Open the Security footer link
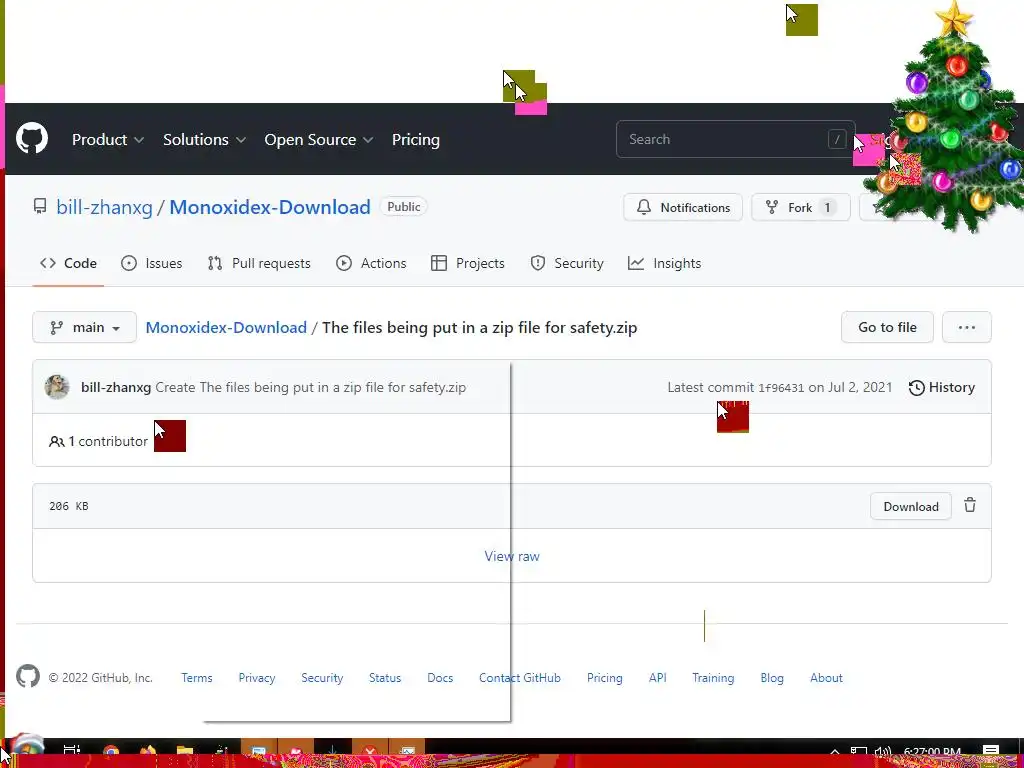The width and height of the screenshot is (1024, 768). point(322,678)
